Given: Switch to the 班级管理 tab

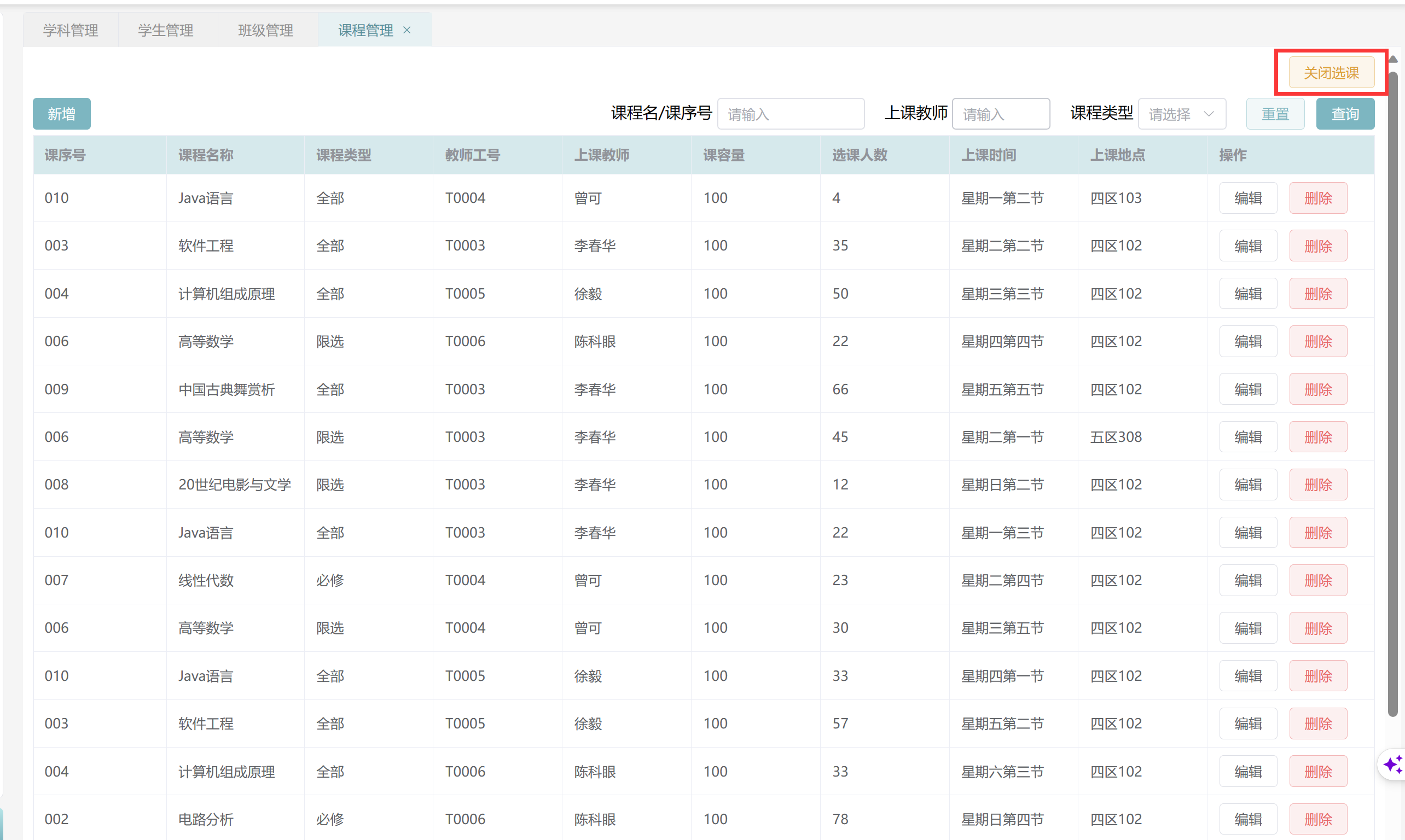Looking at the screenshot, I should [x=265, y=30].
